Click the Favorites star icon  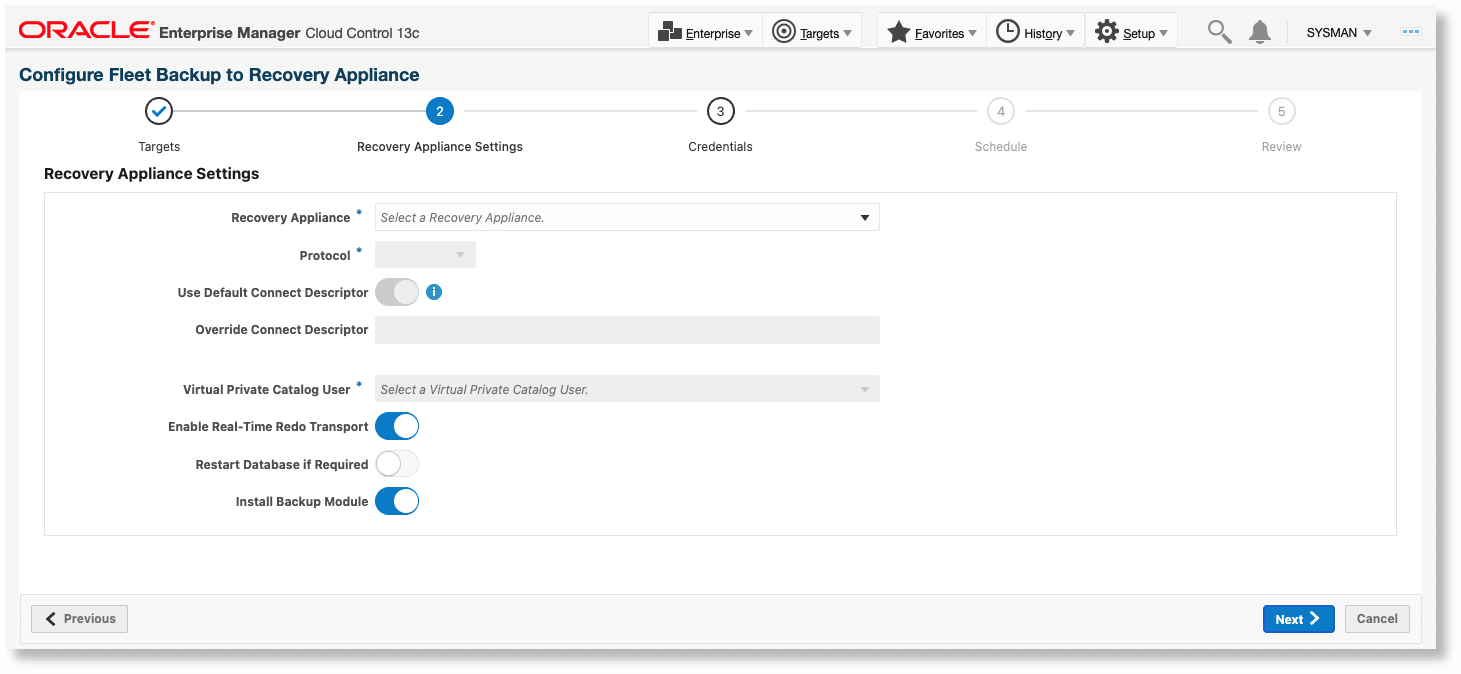click(897, 31)
